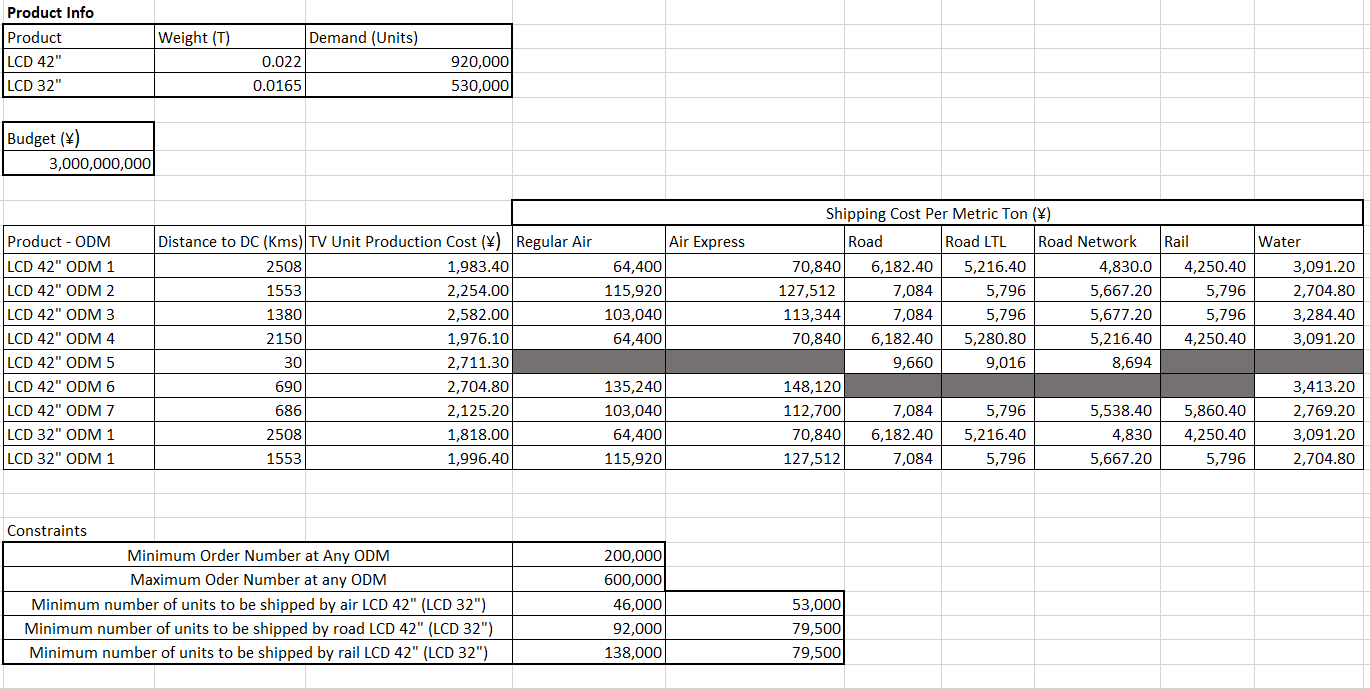The height and width of the screenshot is (689, 1370).
Task: Click the Constraints label cell
Action: 35,530
